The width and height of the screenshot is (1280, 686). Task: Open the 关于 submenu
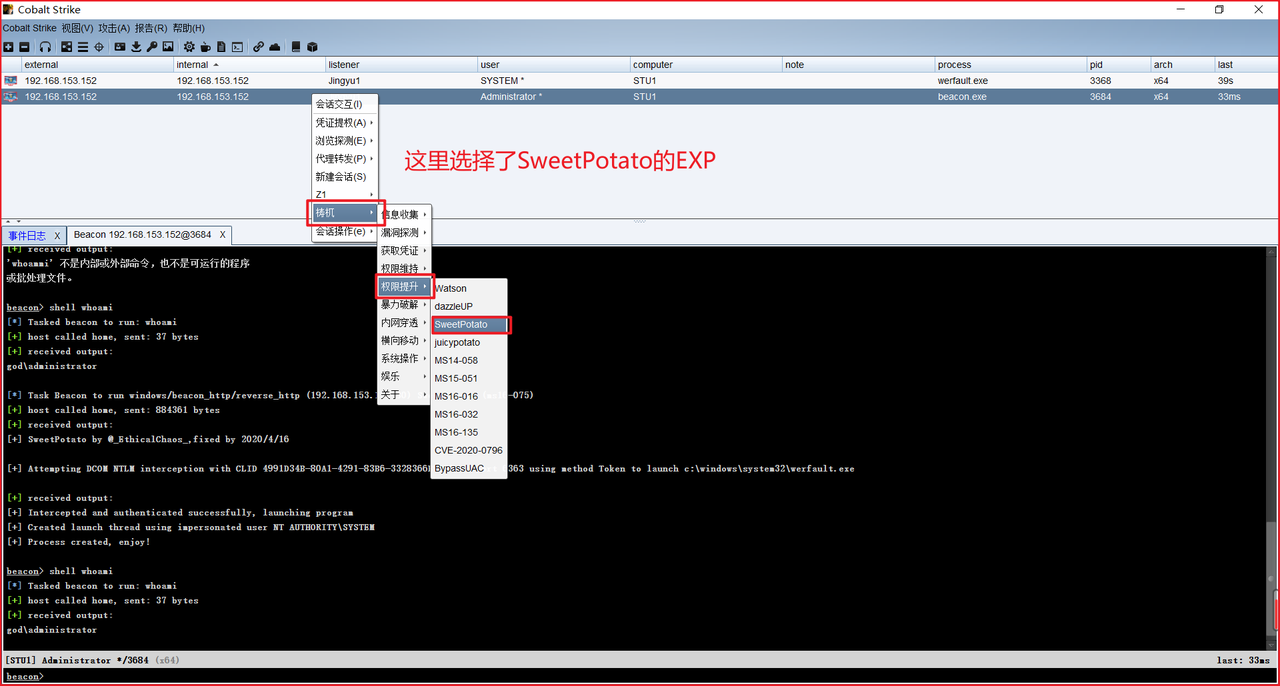(x=404, y=394)
